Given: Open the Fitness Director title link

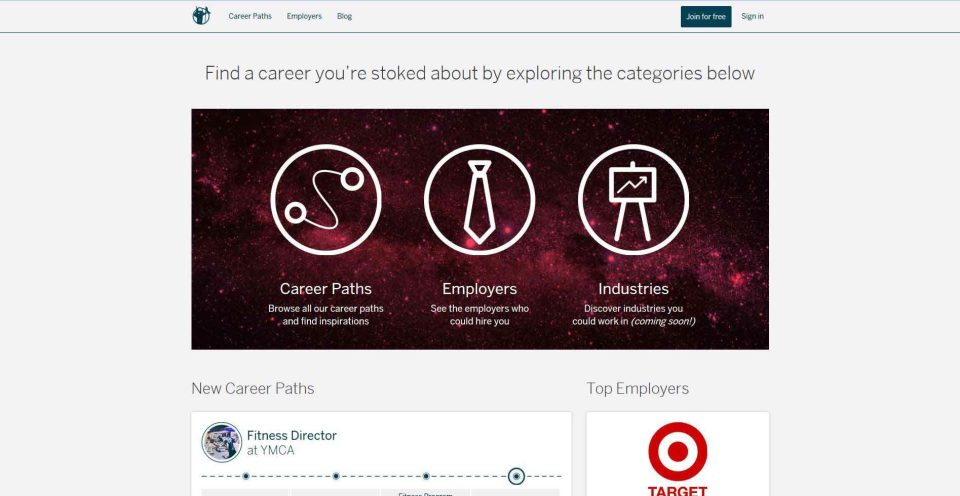Looking at the screenshot, I should pos(292,435).
